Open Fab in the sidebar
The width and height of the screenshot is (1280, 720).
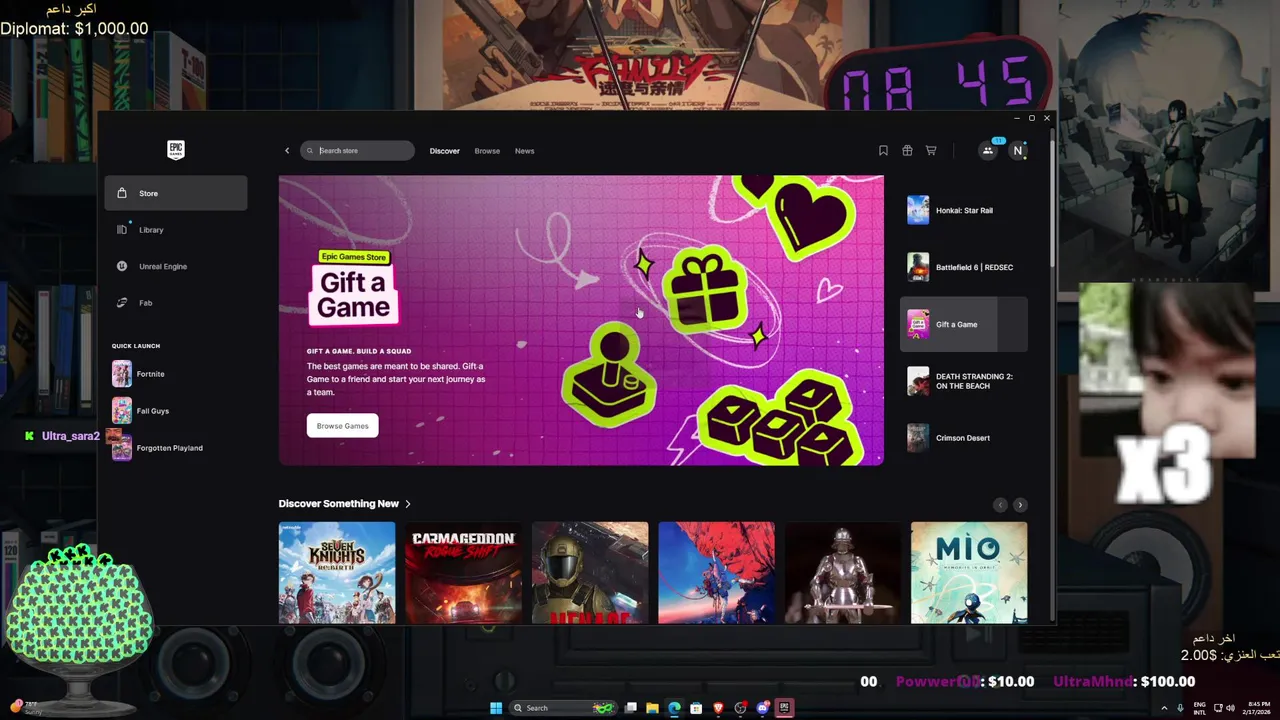(x=176, y=303)
